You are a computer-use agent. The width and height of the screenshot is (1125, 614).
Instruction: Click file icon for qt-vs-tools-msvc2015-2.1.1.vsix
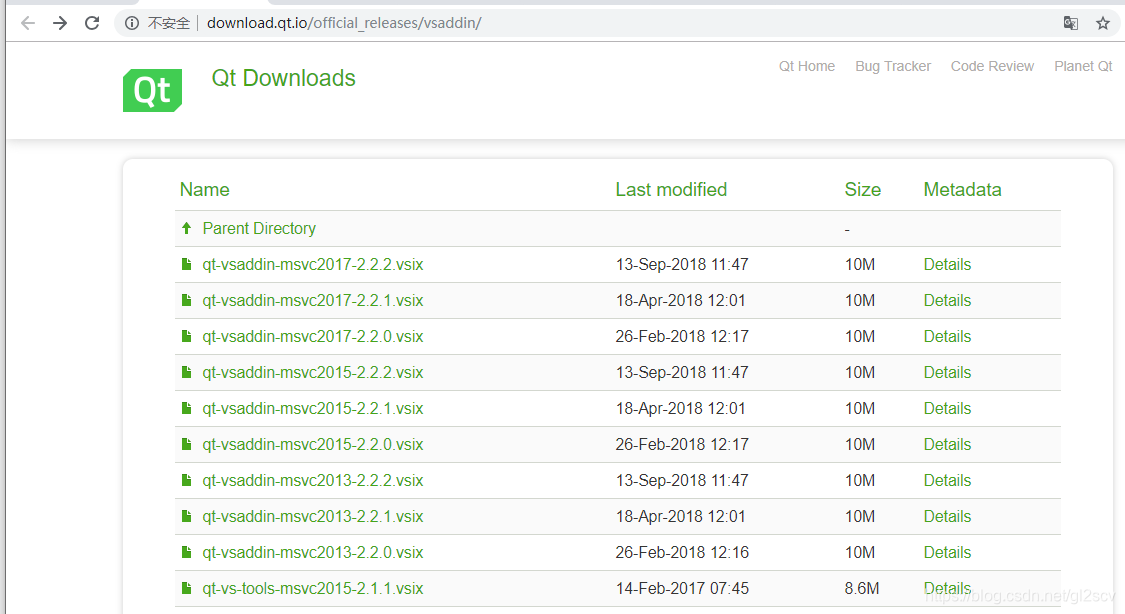coord(187,588)
